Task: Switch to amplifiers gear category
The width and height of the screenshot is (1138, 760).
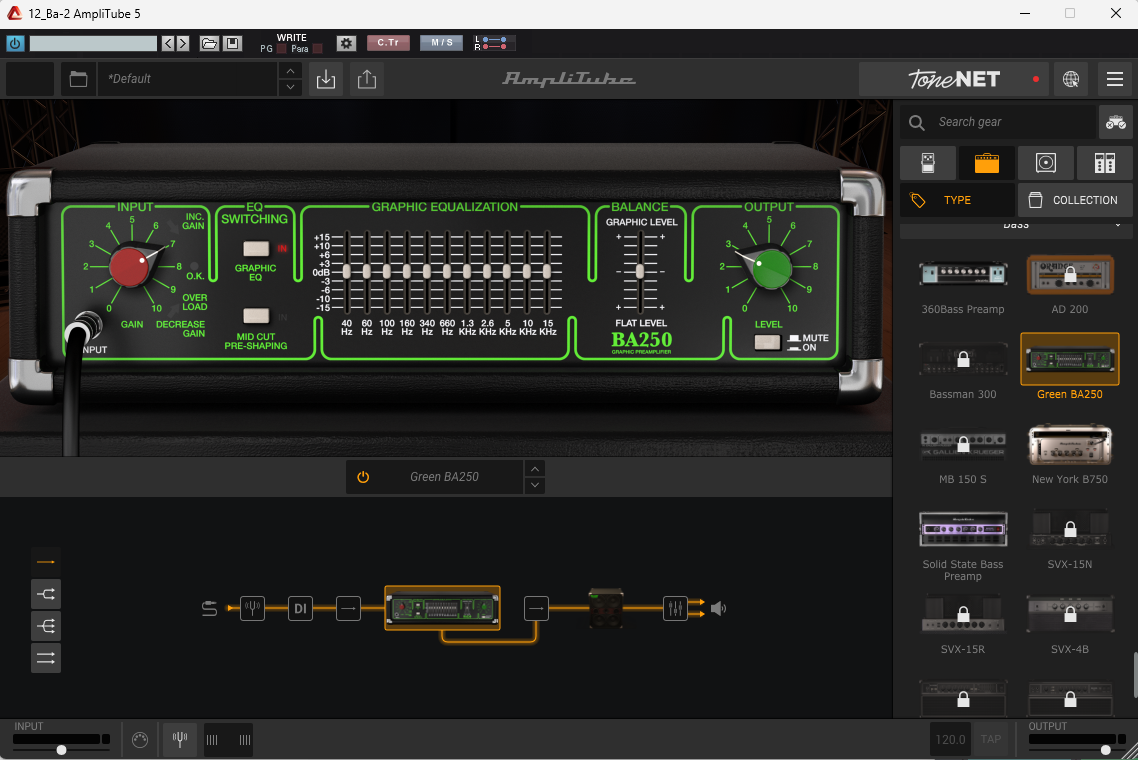Action: 986,163
